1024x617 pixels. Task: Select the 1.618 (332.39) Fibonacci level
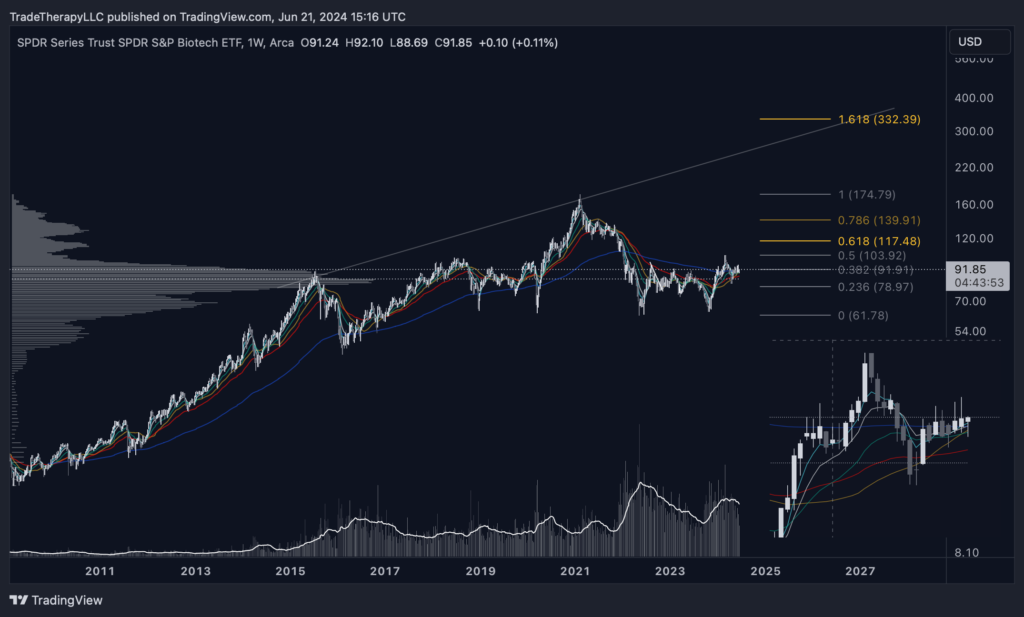pos(877,119)
